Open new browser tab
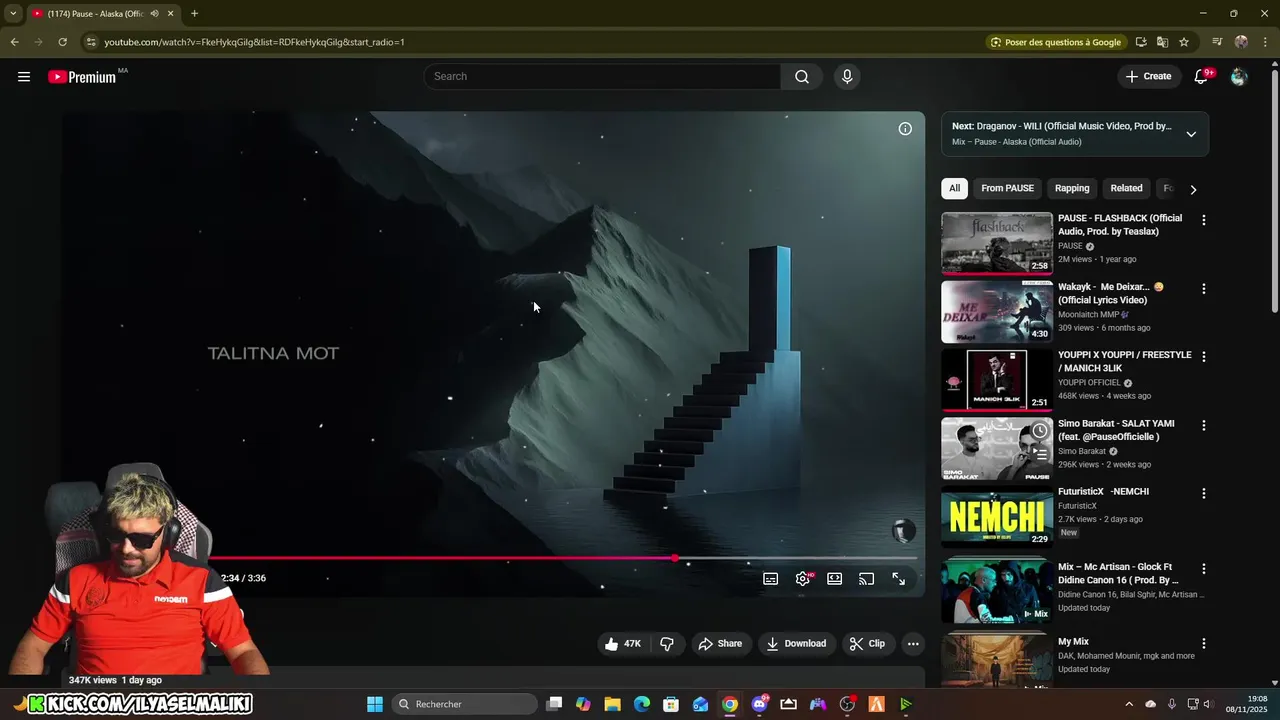This screenshot has width=1280, height=720. tap(194, 14)
